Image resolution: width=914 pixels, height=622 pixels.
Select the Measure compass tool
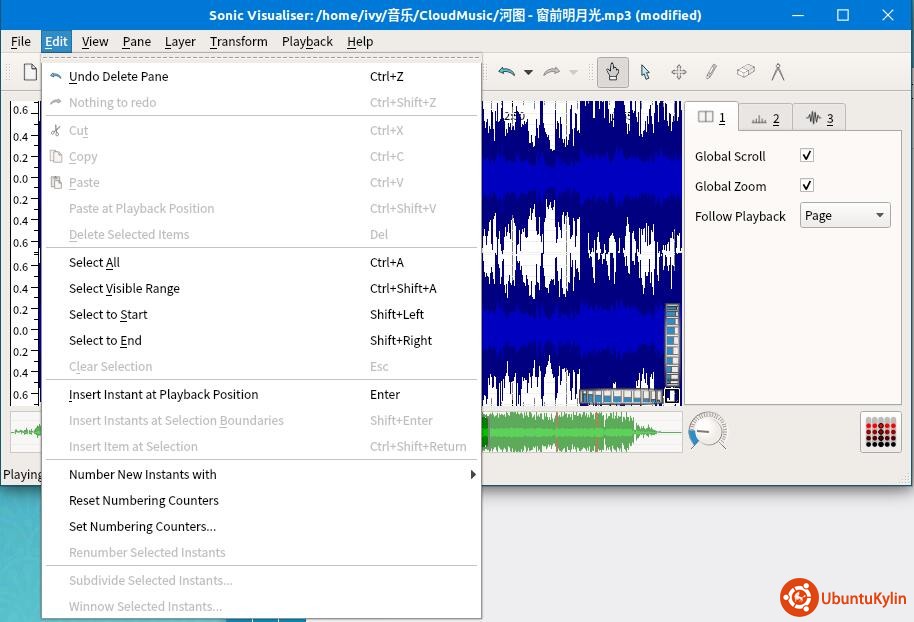777,72
